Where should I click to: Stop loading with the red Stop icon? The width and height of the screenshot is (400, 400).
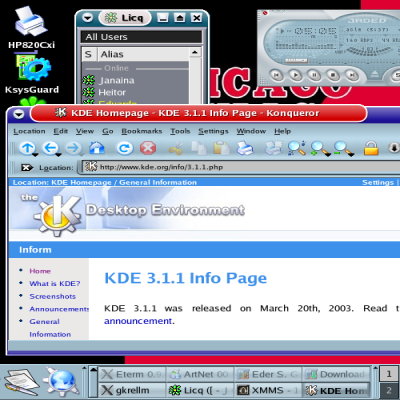(x=148, y=148)
